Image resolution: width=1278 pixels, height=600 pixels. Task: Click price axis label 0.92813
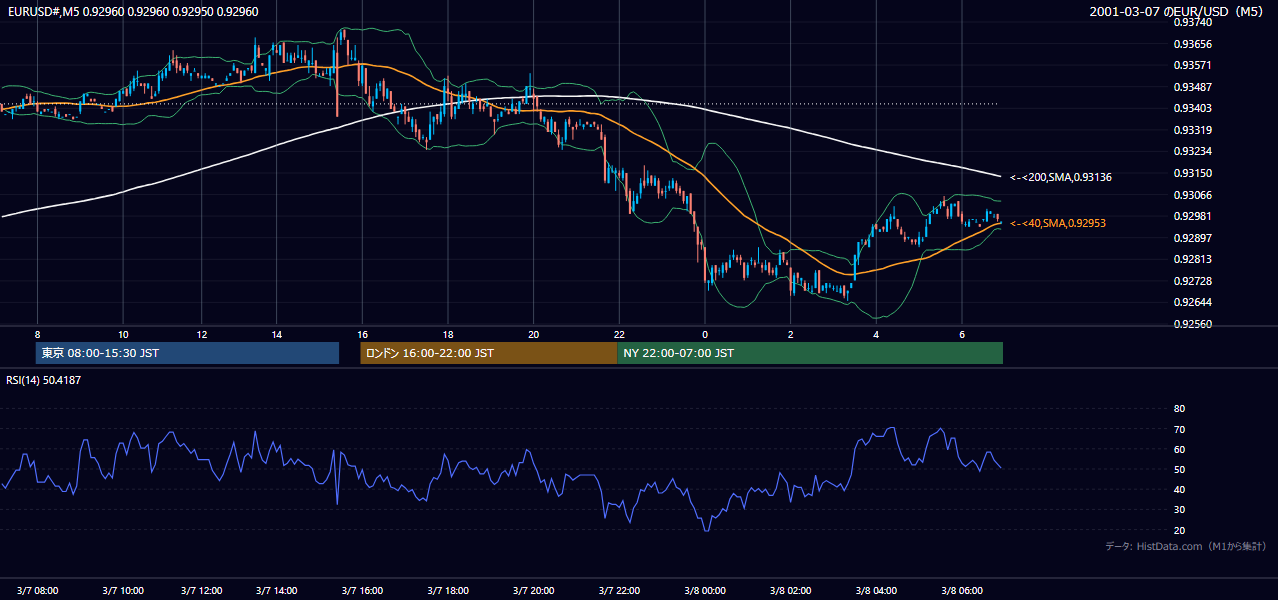(x=1194, y=259)
